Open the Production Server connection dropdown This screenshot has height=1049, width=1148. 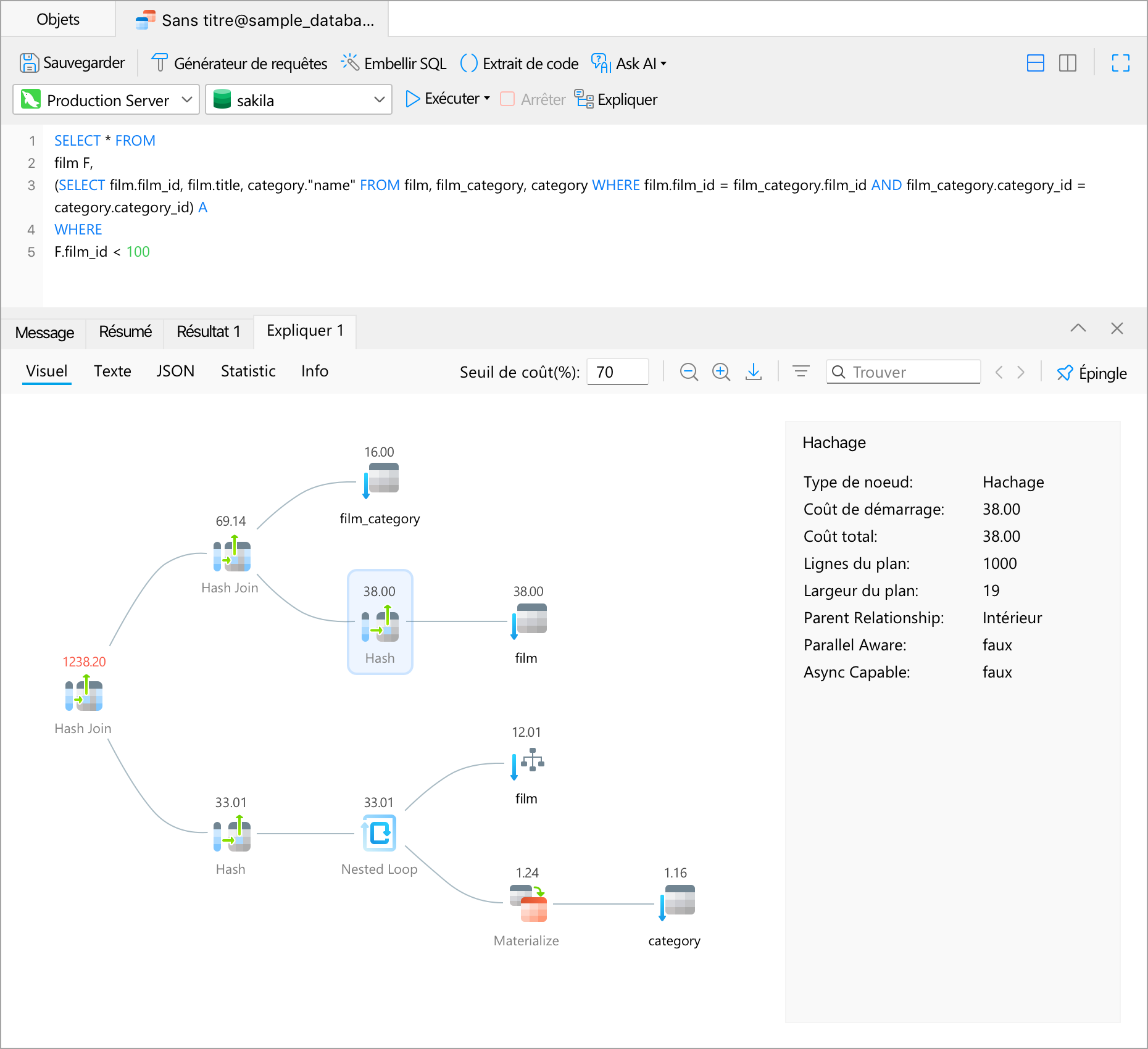106,100
